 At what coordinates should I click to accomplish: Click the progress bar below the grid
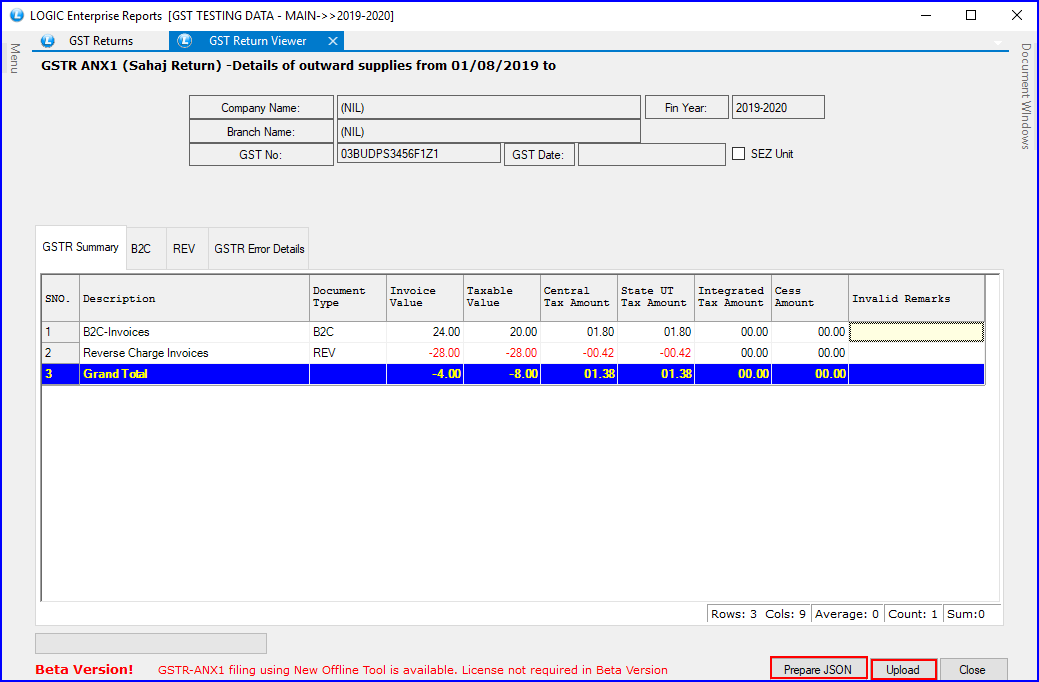(x=151, y=644)
